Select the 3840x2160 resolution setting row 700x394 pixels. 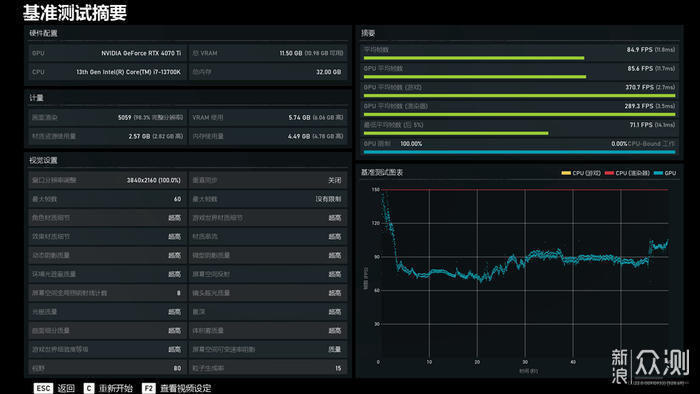(107, 180)
